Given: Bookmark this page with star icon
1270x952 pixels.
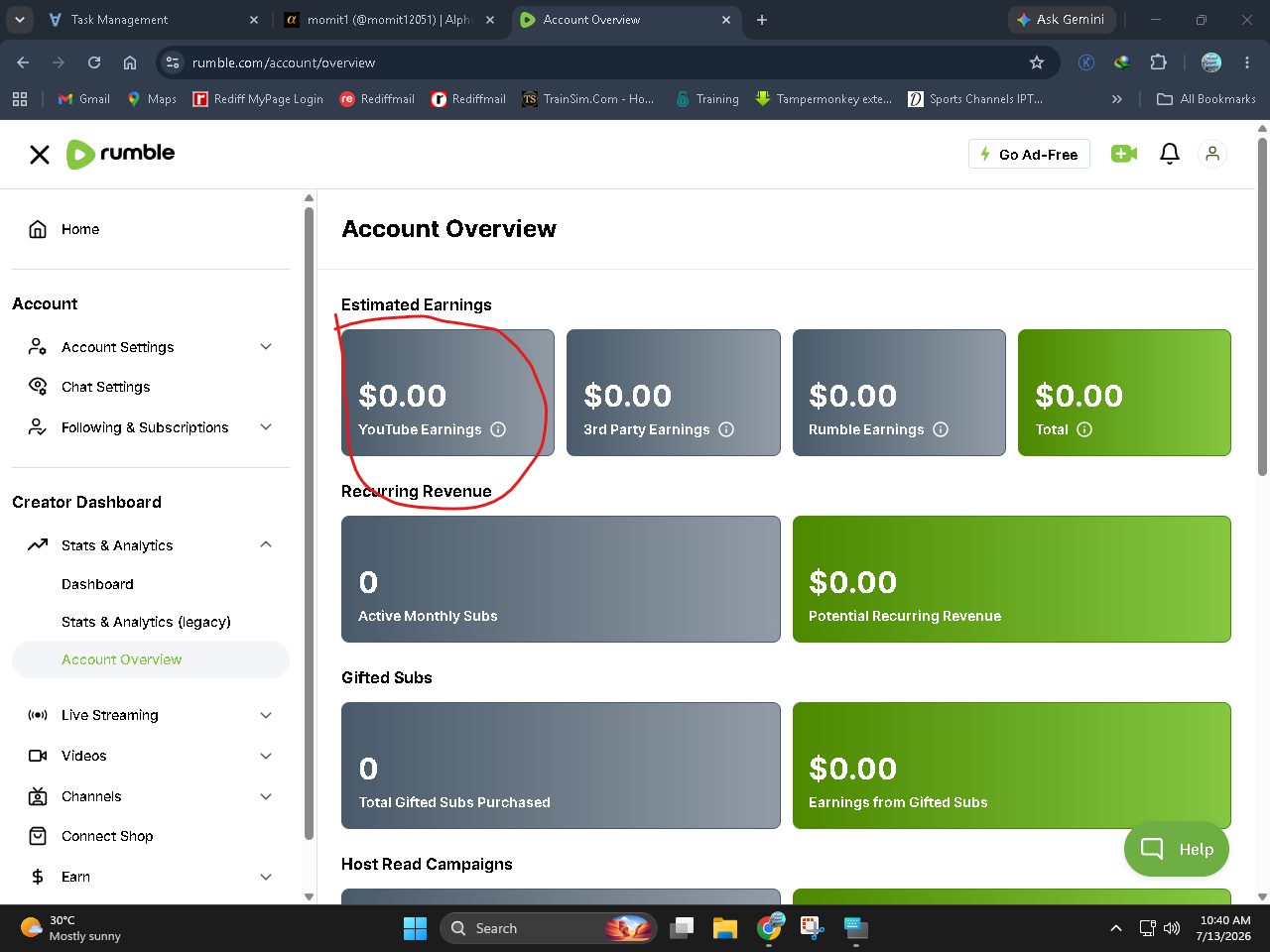Looking at the screenshot, I should 1037,62.
